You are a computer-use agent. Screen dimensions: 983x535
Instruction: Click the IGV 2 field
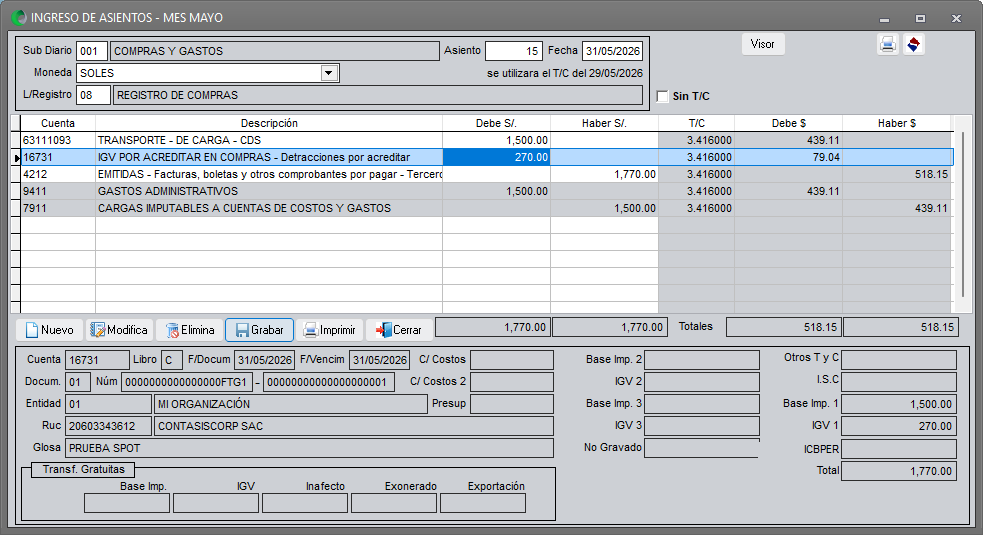pyautogui.click(x=702, y=382)
